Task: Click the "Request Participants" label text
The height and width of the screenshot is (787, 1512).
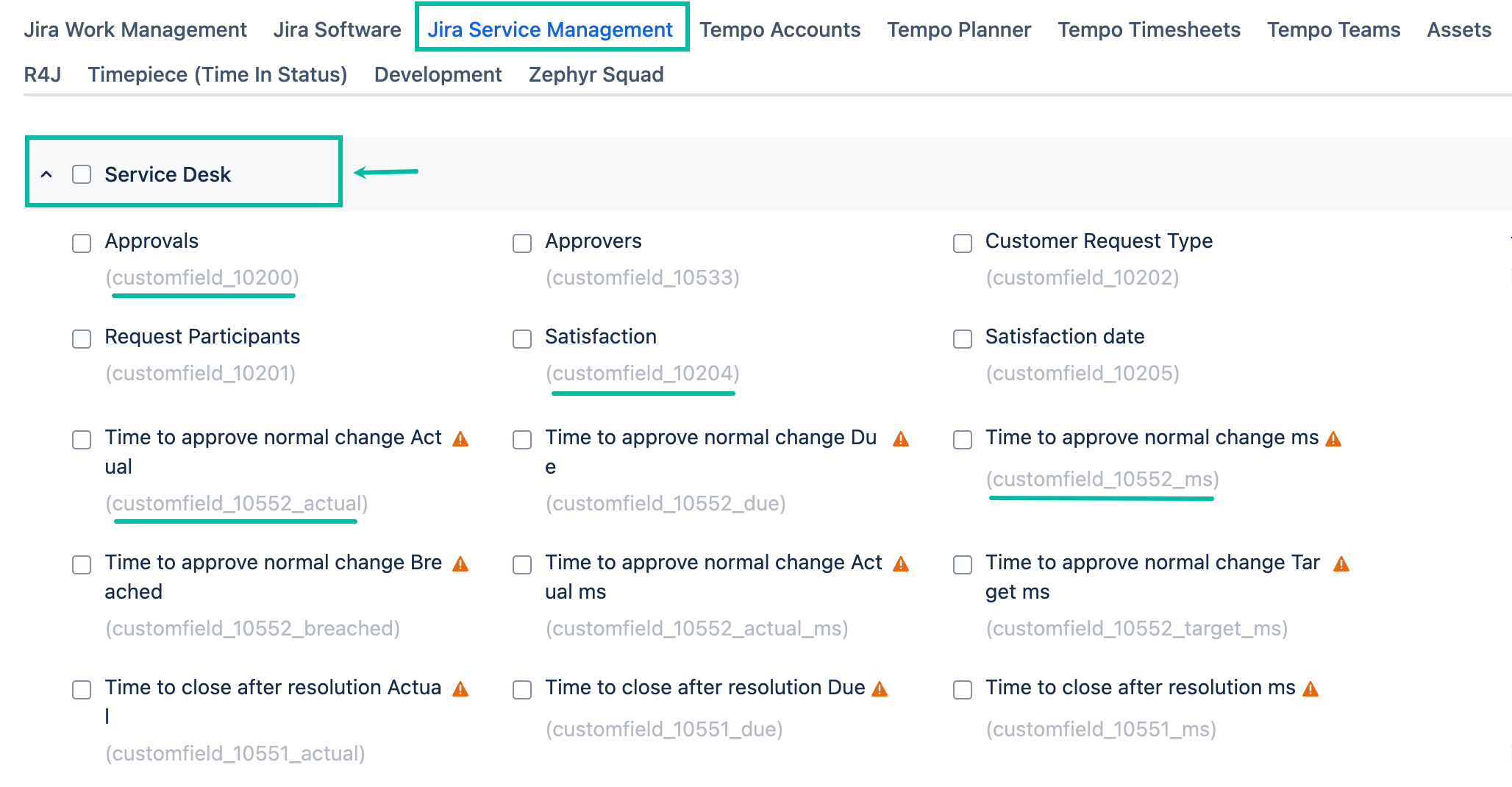Action: coord(202,337)
